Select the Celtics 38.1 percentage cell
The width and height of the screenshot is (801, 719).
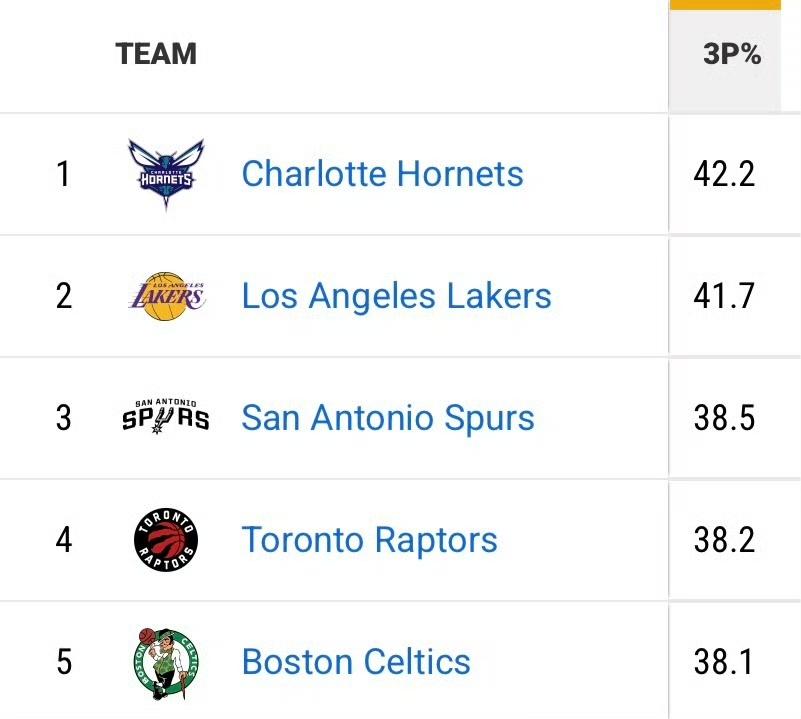723,662
